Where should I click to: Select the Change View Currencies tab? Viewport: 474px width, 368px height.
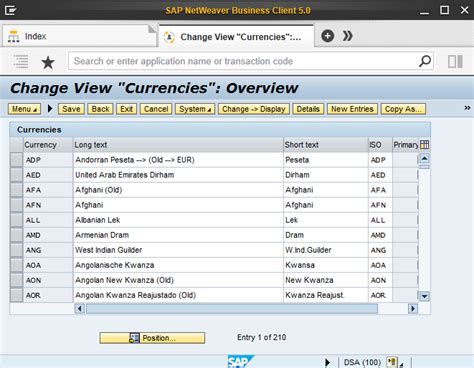click(x=236, y=37)
